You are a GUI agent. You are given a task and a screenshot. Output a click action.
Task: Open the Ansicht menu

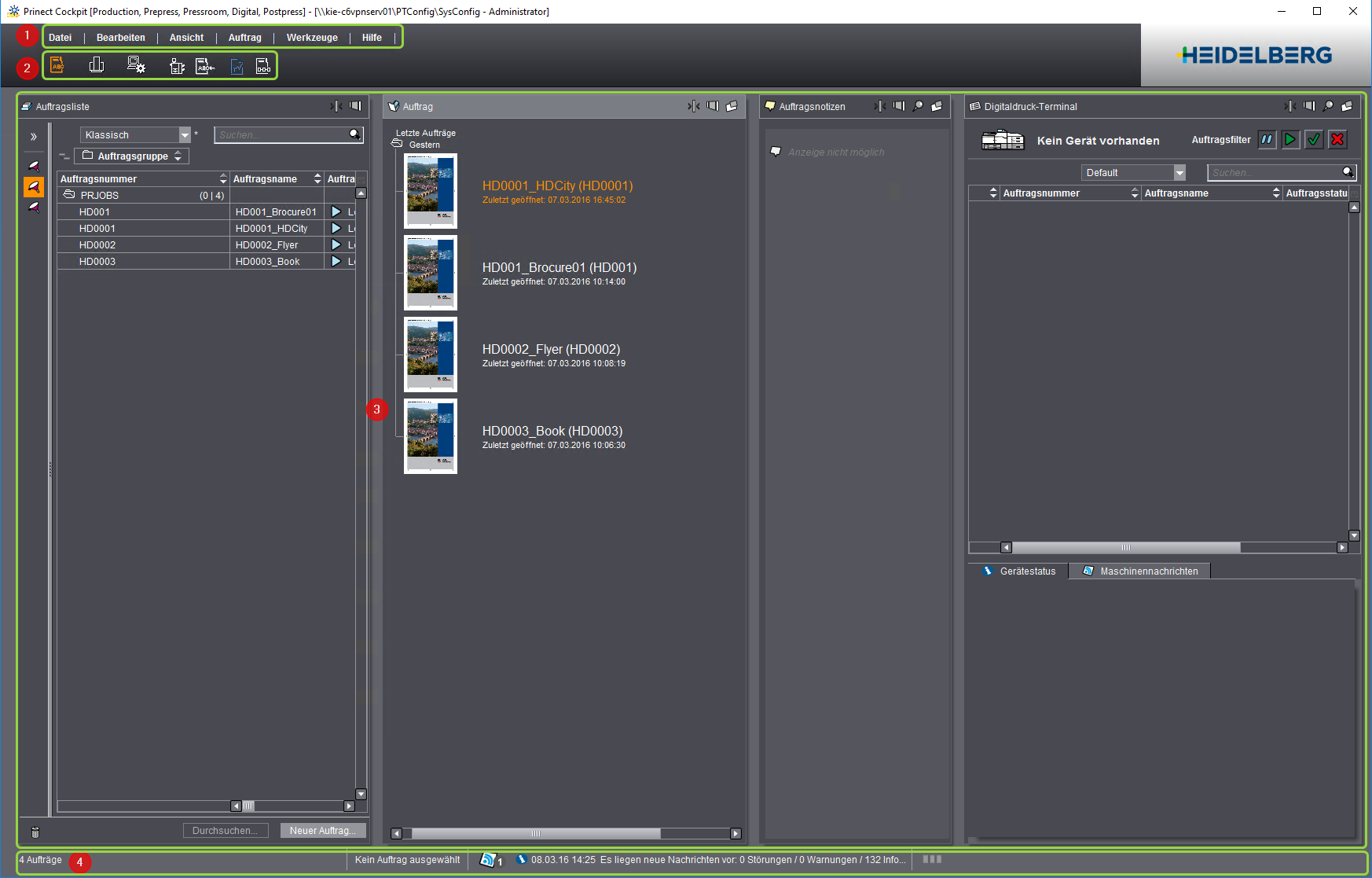click(x=186, y=37)
